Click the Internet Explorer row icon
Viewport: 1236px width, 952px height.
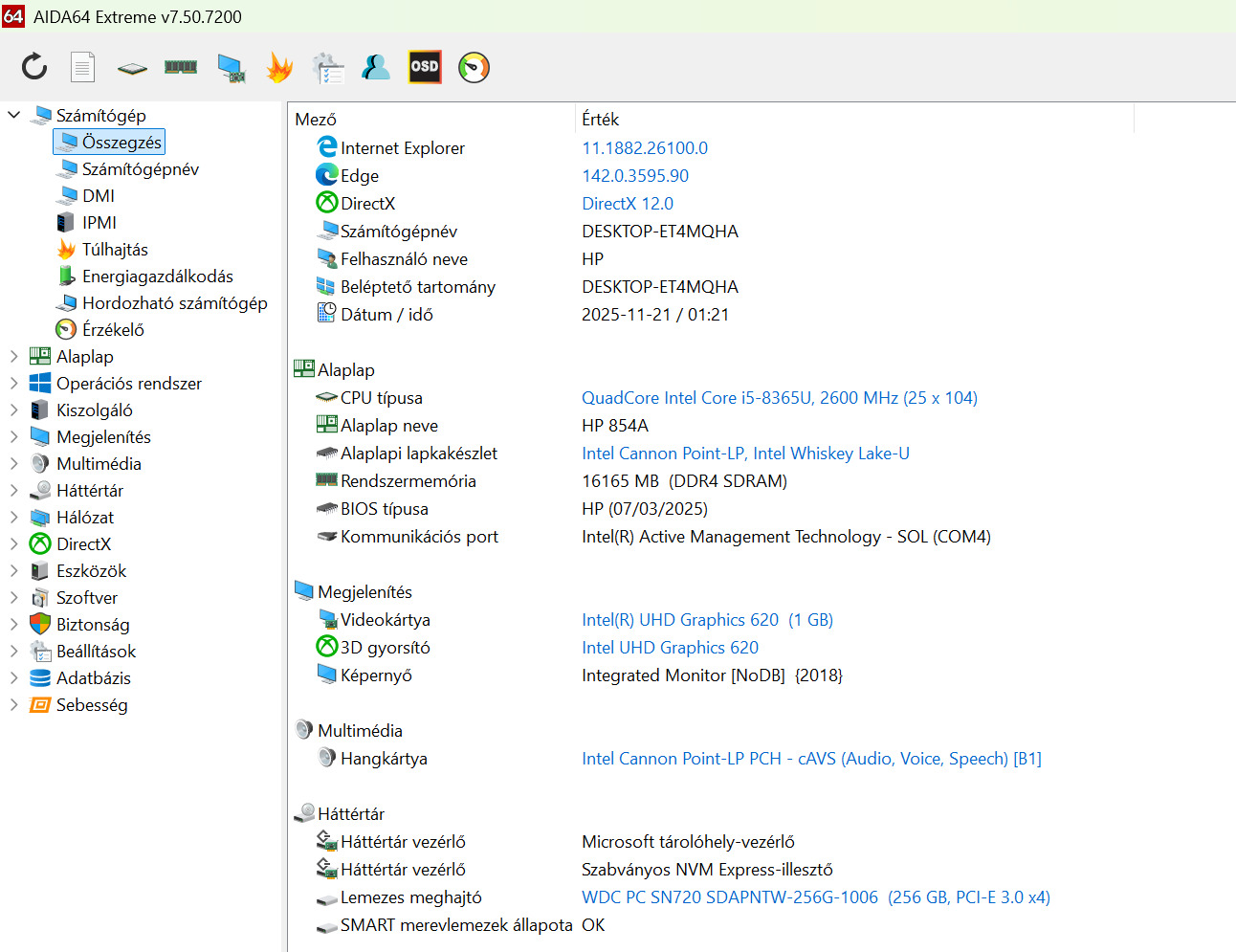(327, 147)
